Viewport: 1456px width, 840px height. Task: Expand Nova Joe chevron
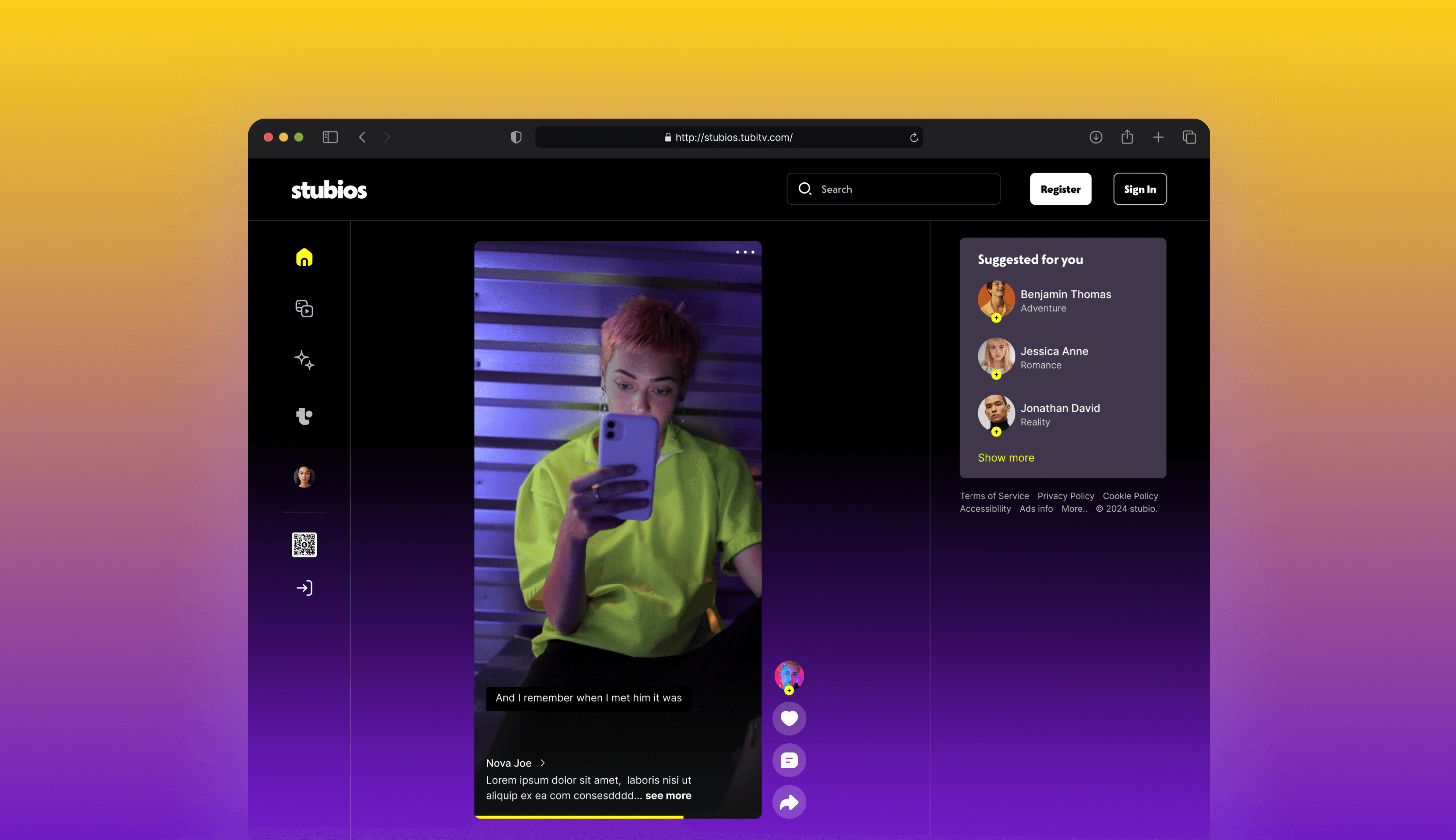click(543, 763)
